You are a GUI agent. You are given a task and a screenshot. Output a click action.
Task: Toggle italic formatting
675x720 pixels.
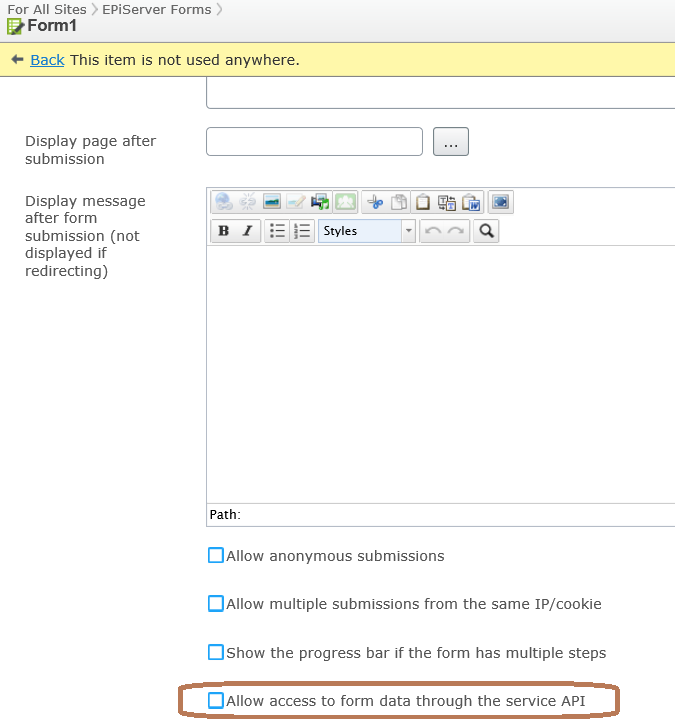click(x=248, y=231)
